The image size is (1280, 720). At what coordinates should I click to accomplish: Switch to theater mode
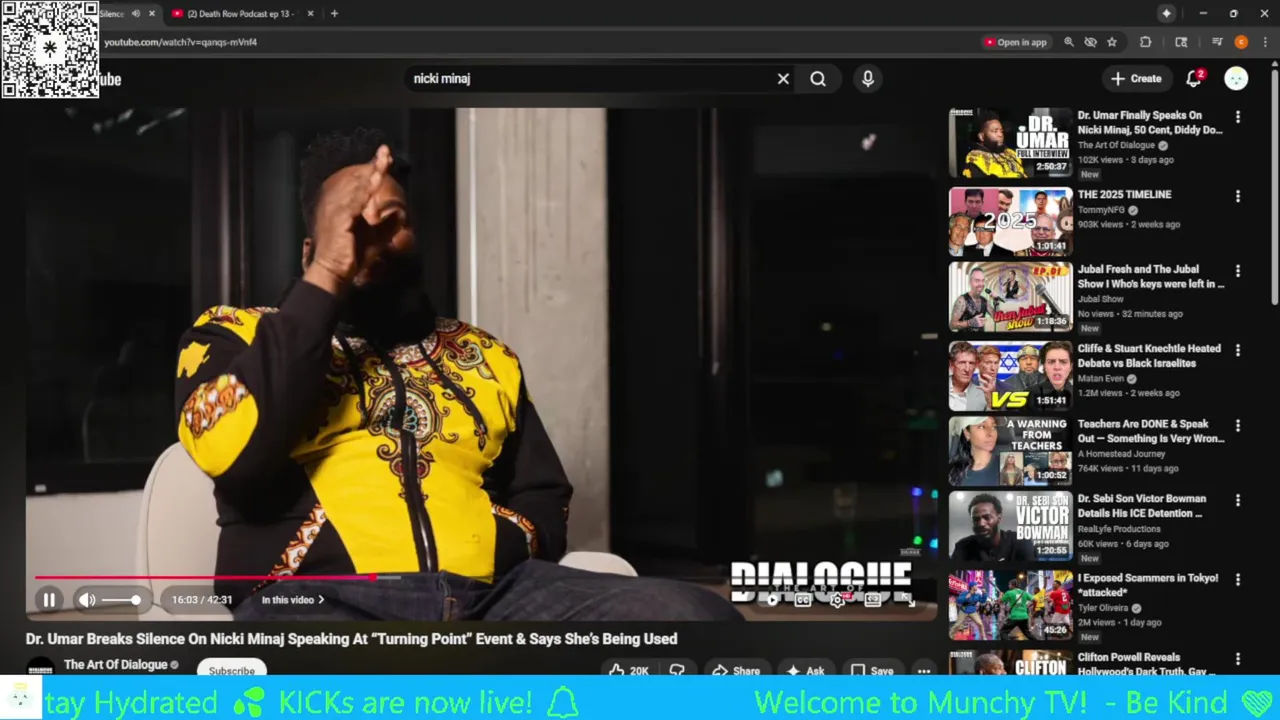click(x=873, y=599)
